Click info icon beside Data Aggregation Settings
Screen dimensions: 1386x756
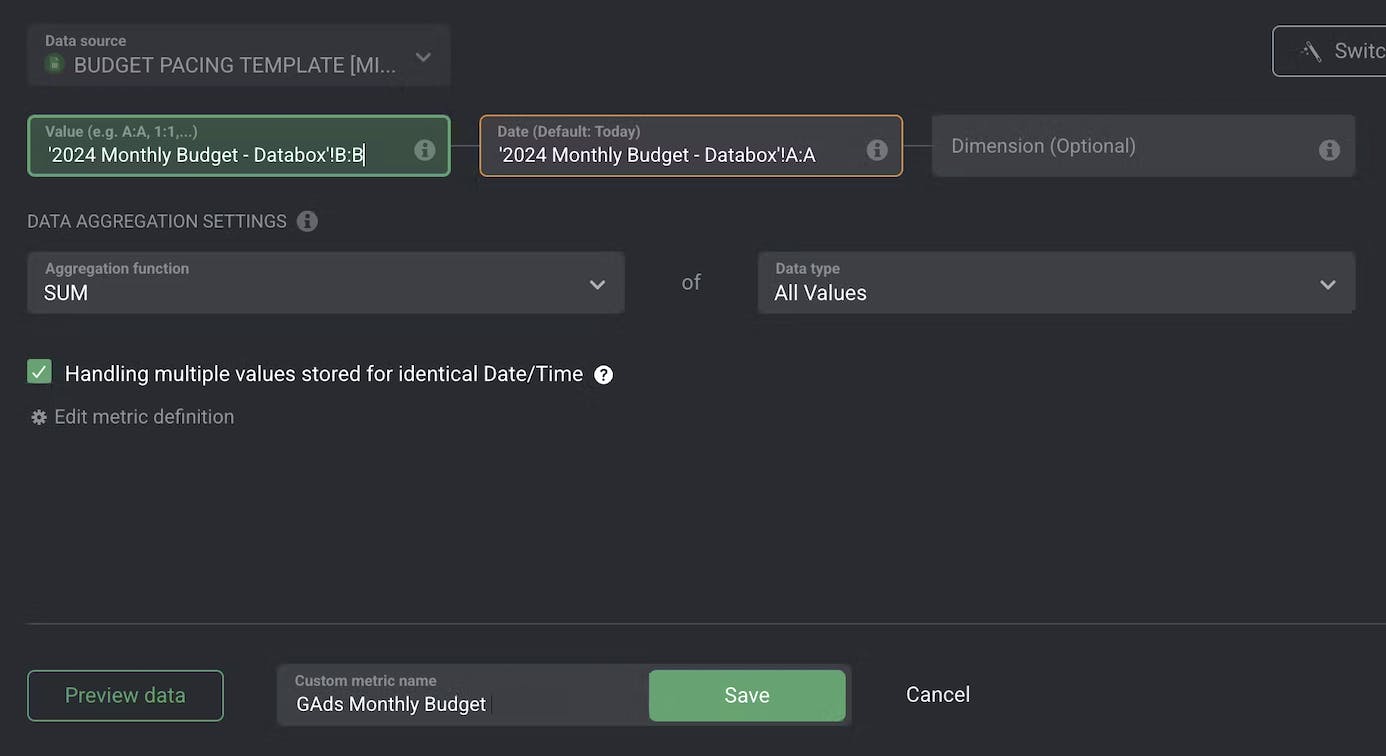307,221
